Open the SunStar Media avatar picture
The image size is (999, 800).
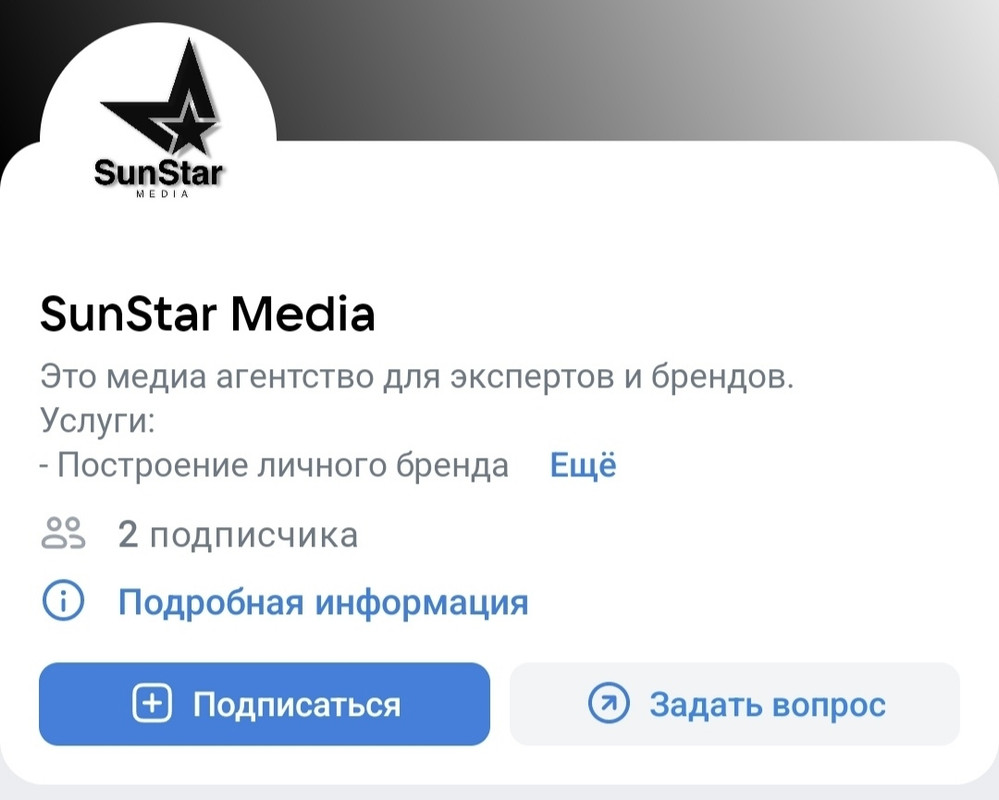pos(158,141)
